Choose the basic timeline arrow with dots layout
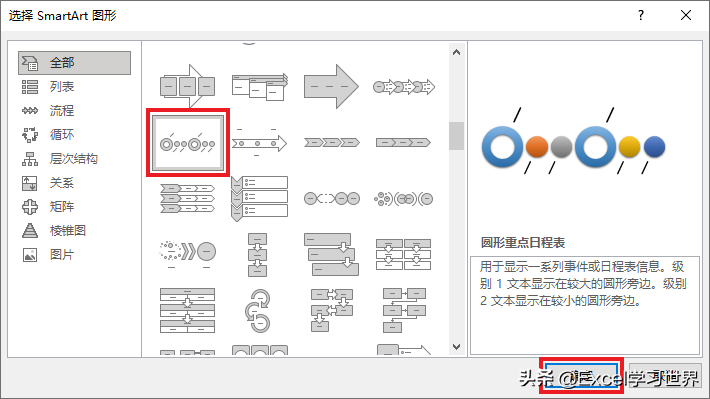 [x=259, y=143]
